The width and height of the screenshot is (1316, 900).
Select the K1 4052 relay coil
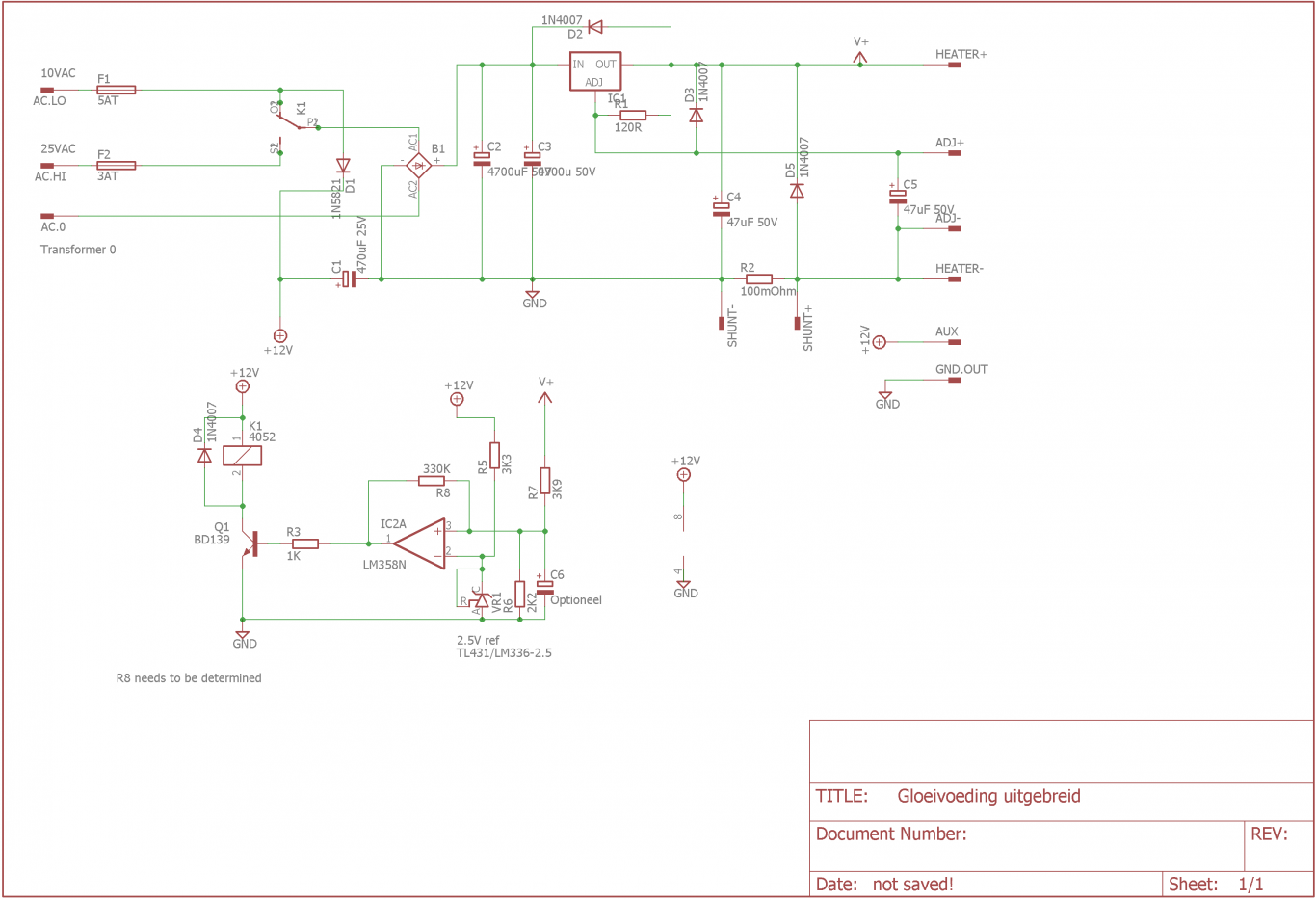pos(243,455)
